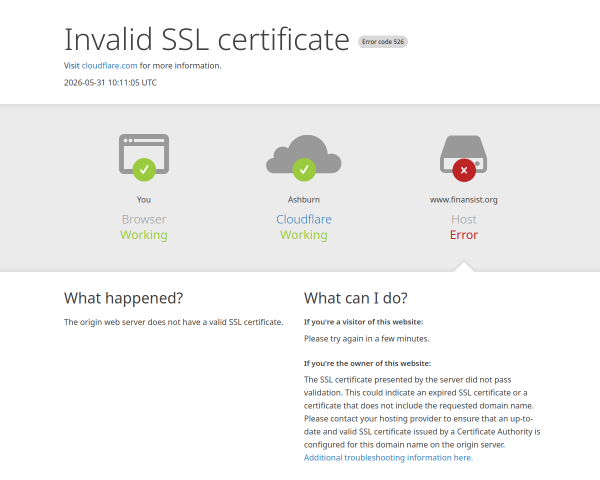Click the Error code 526 badge
Image resolution: width=600 pixels, height=480 pixels.
(383, 42)
